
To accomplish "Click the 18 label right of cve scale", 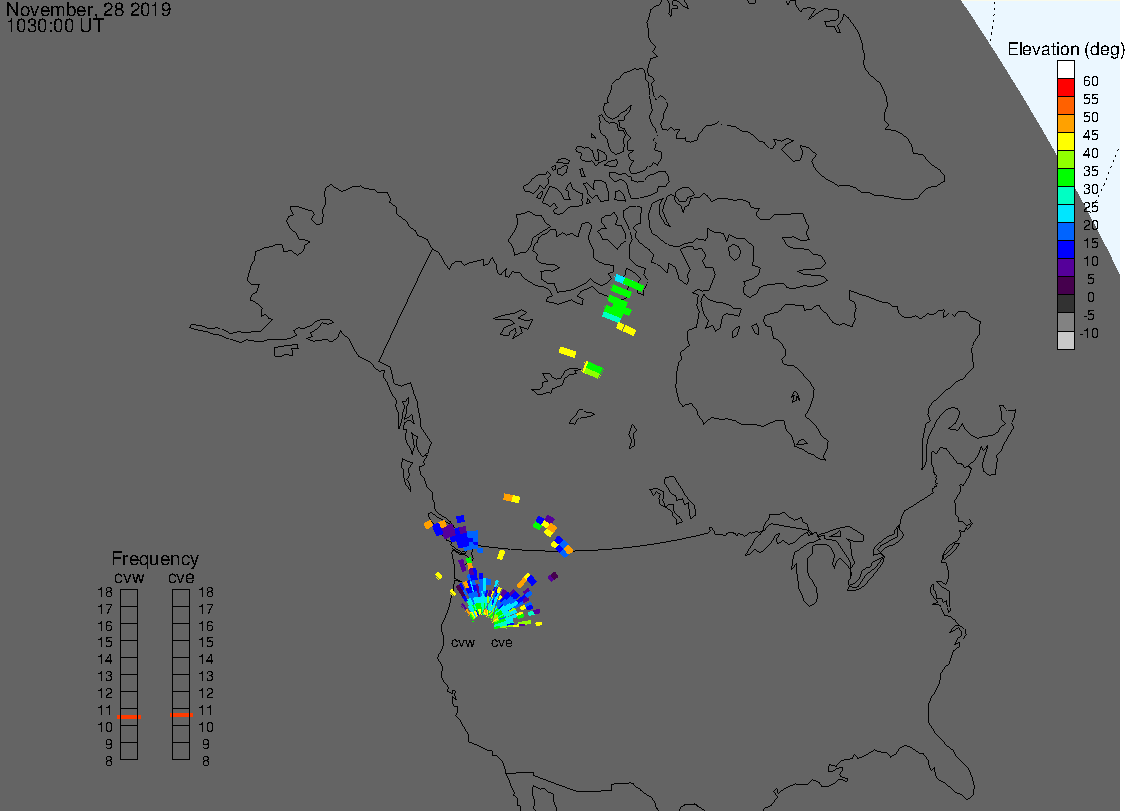I will pos(206,593).
